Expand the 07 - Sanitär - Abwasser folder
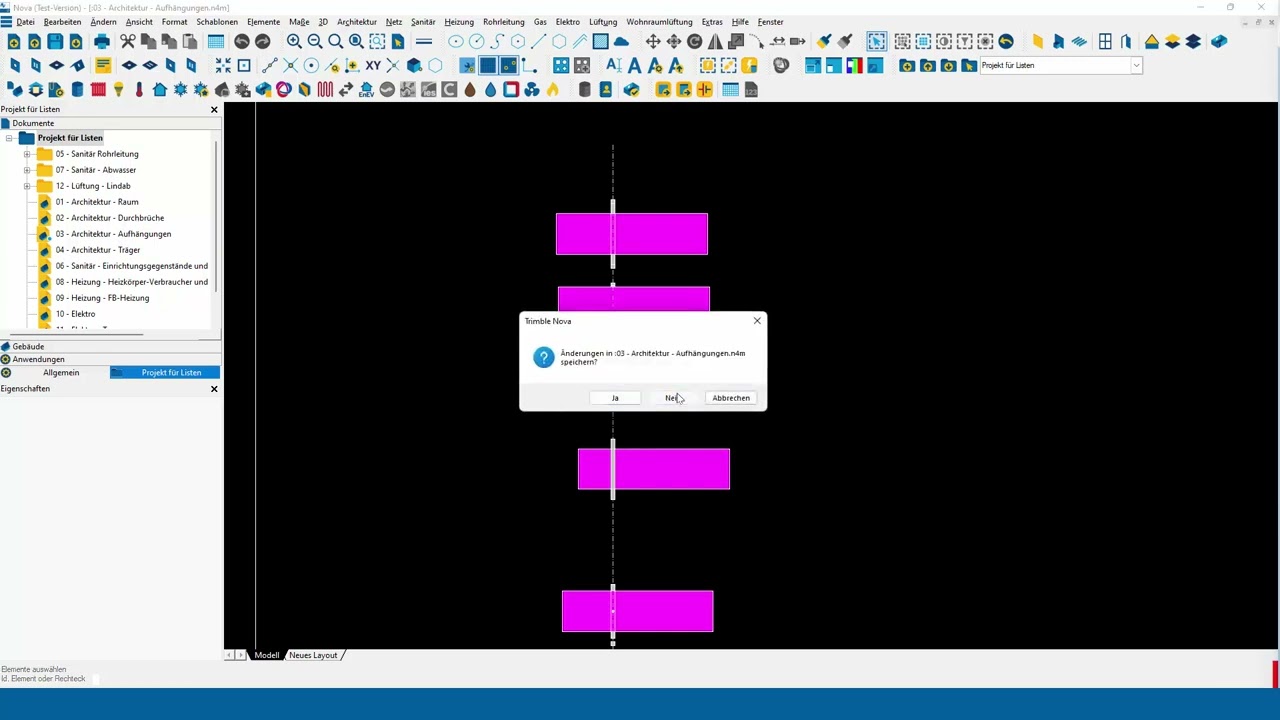Image resolution: width=1280 pixels, height=720 pixels. click(x=27, y=170)
